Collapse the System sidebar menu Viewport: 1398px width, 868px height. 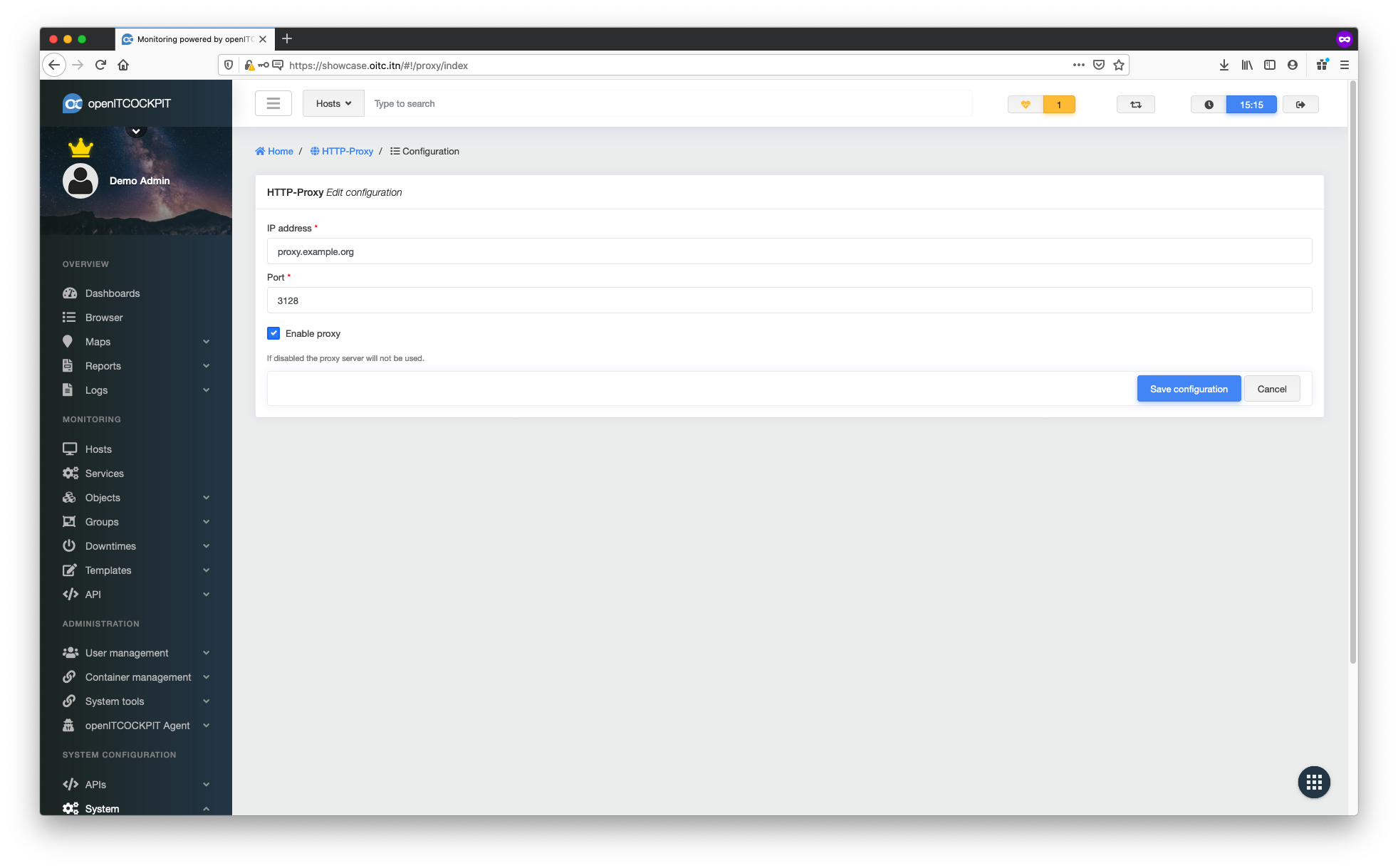[x=136, y=809]
